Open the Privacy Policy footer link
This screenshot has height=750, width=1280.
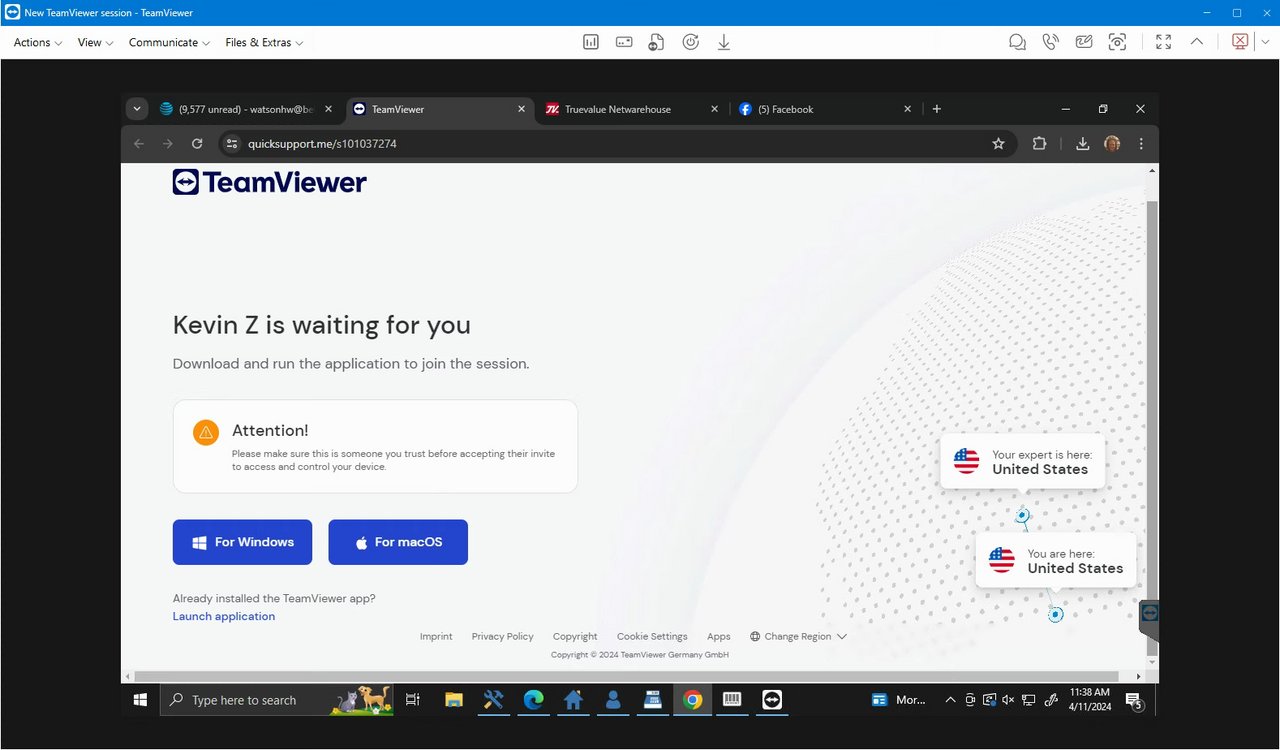click(x=503, y=636)
